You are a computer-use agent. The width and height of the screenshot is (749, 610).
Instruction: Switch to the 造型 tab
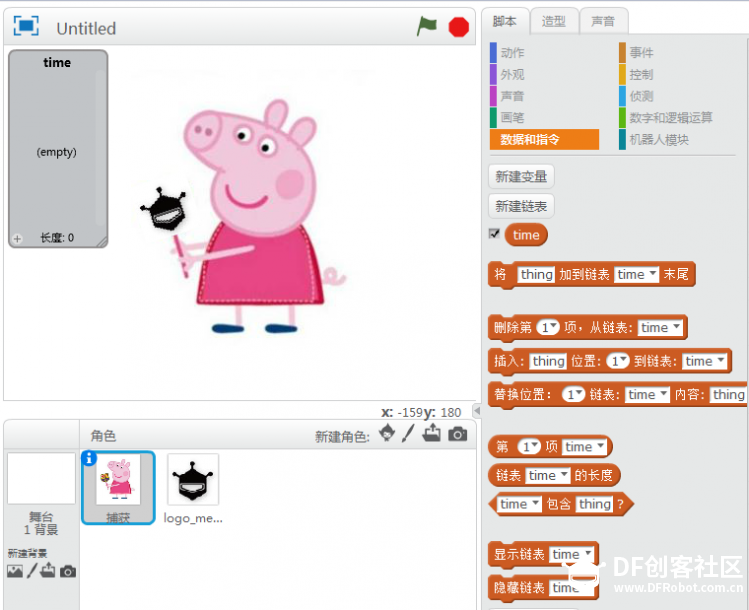click(554, 21)
